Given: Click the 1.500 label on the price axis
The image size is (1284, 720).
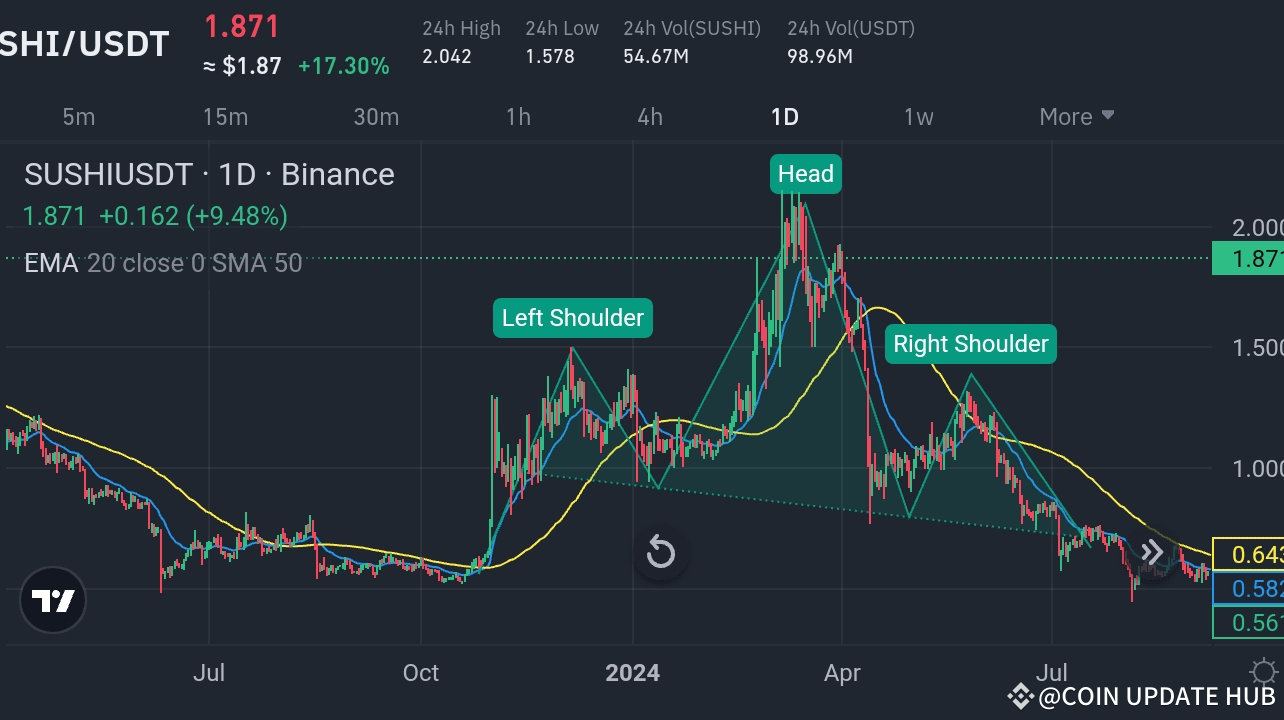Looking at the screenshot, I should pos(1257,348).
